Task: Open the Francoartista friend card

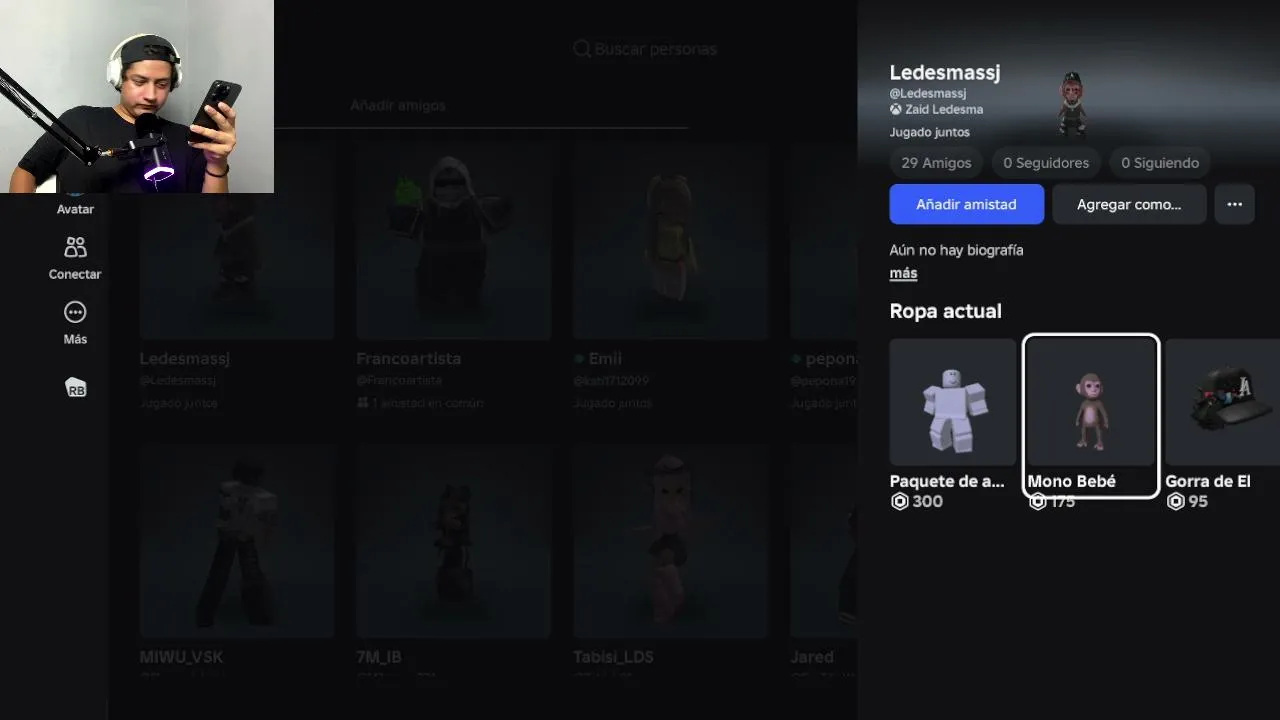Action: [x=453, y=278]
